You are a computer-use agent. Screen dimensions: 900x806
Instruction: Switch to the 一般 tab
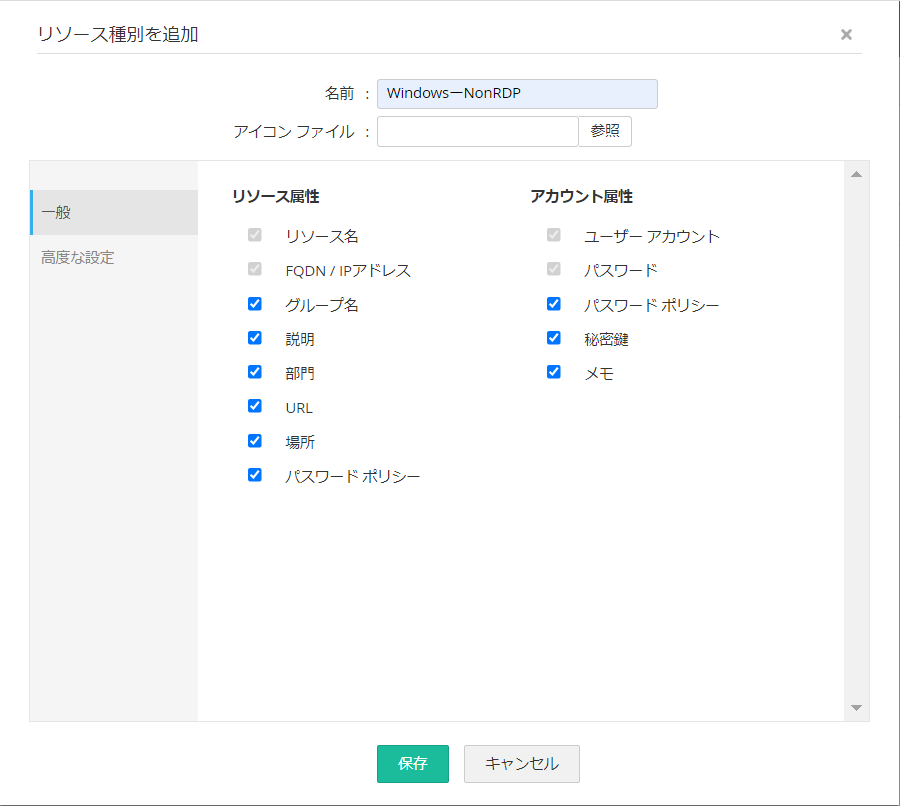pyautogui.click(x=114, y=212)
